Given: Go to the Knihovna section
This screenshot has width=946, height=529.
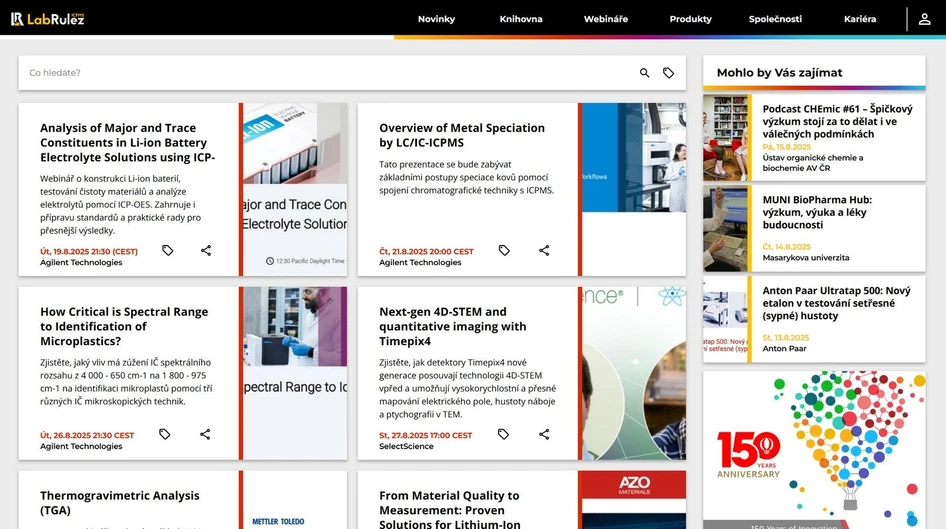Looking at the screenshot, I should pos(521,19).
